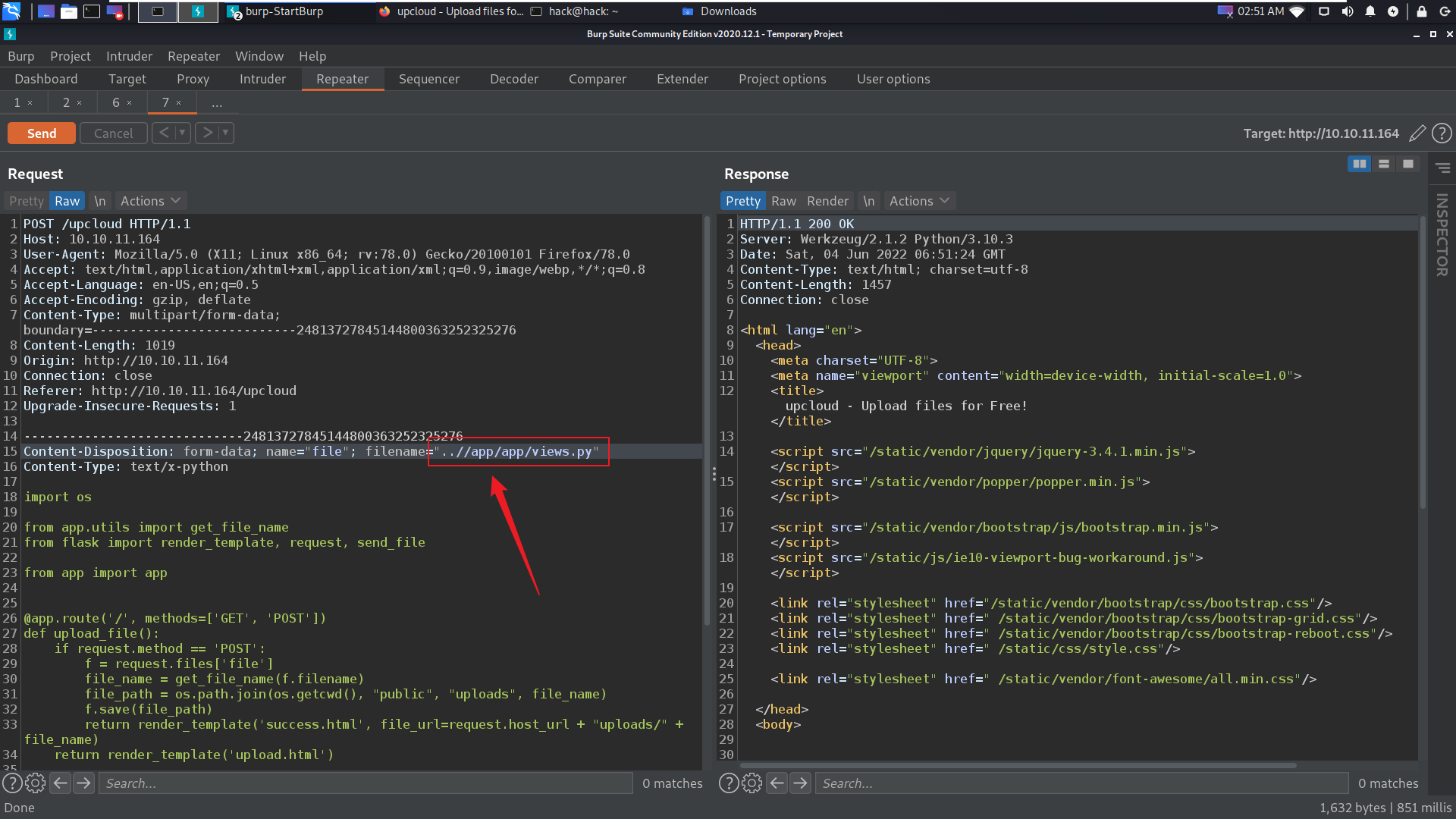Open the previous-history dropdown arrow
Screen dimensions: 1456x819
[182, 133]
